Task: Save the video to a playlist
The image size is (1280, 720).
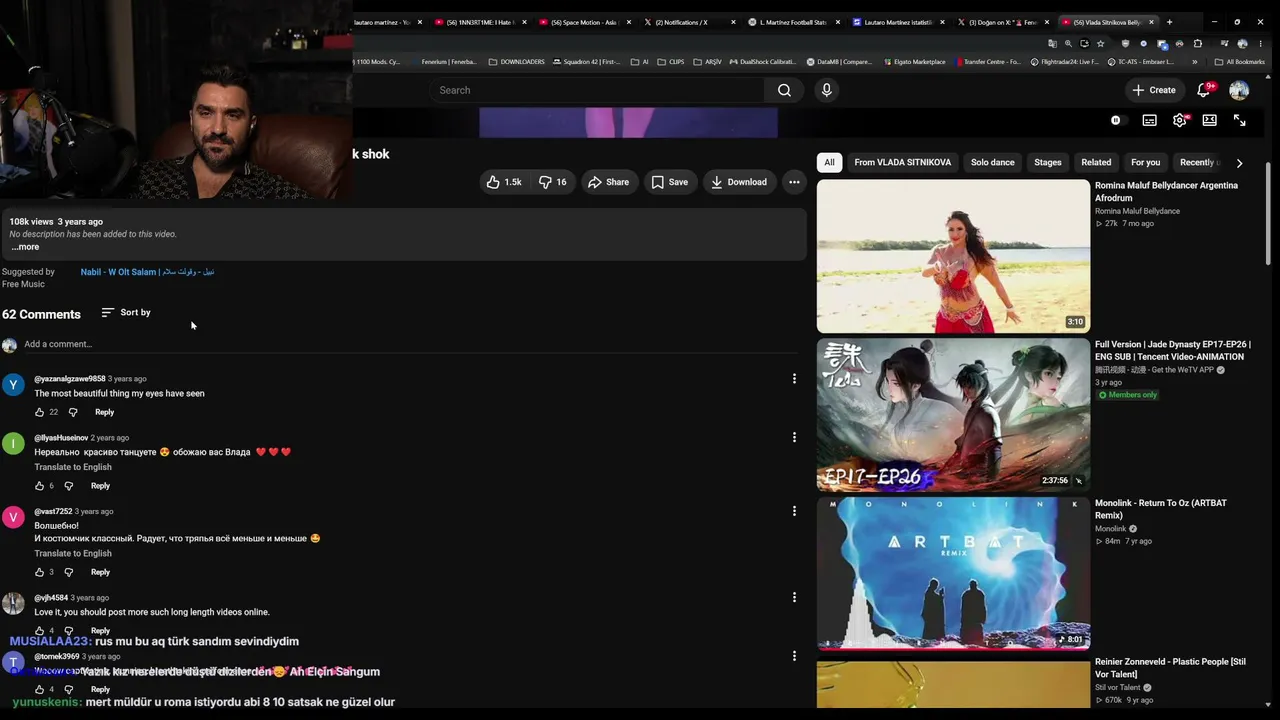Action: coord(670,182)
